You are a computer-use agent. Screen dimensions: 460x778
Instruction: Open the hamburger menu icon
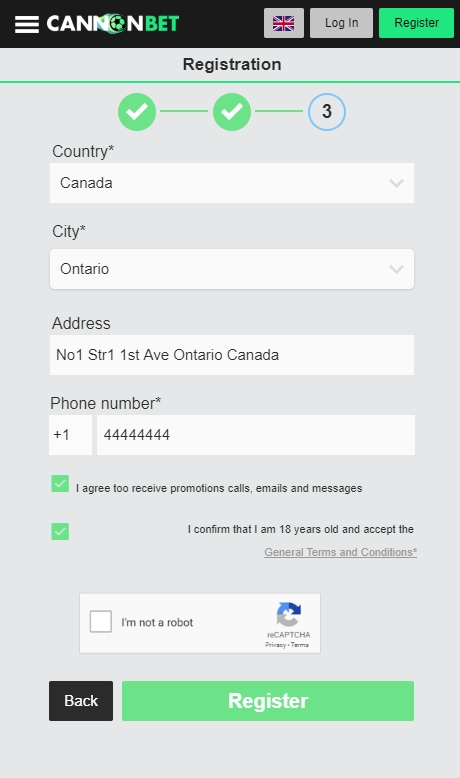tap(27, 24)
